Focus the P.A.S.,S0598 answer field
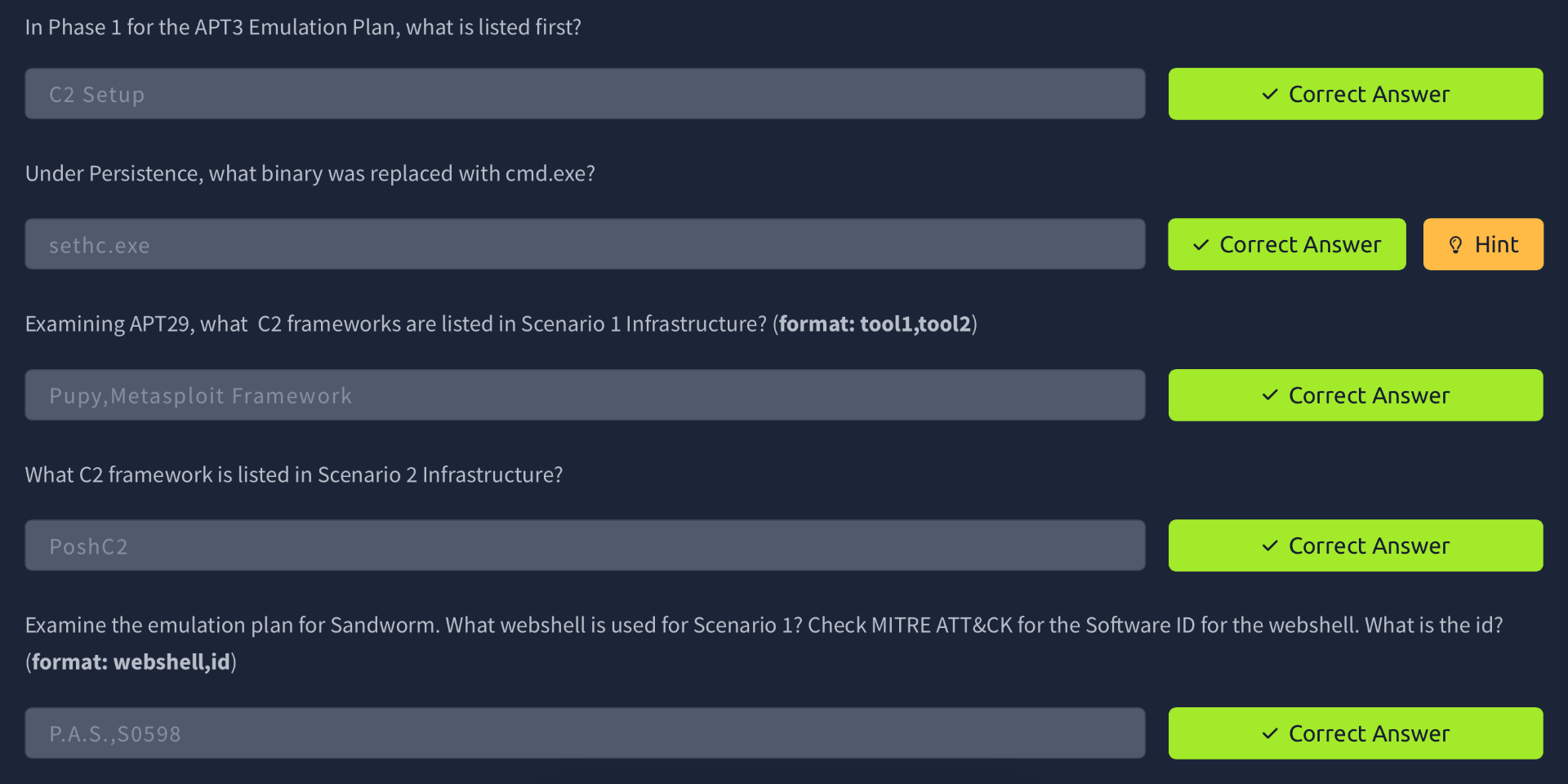1568x784 pixels. [x=585, y=733]
